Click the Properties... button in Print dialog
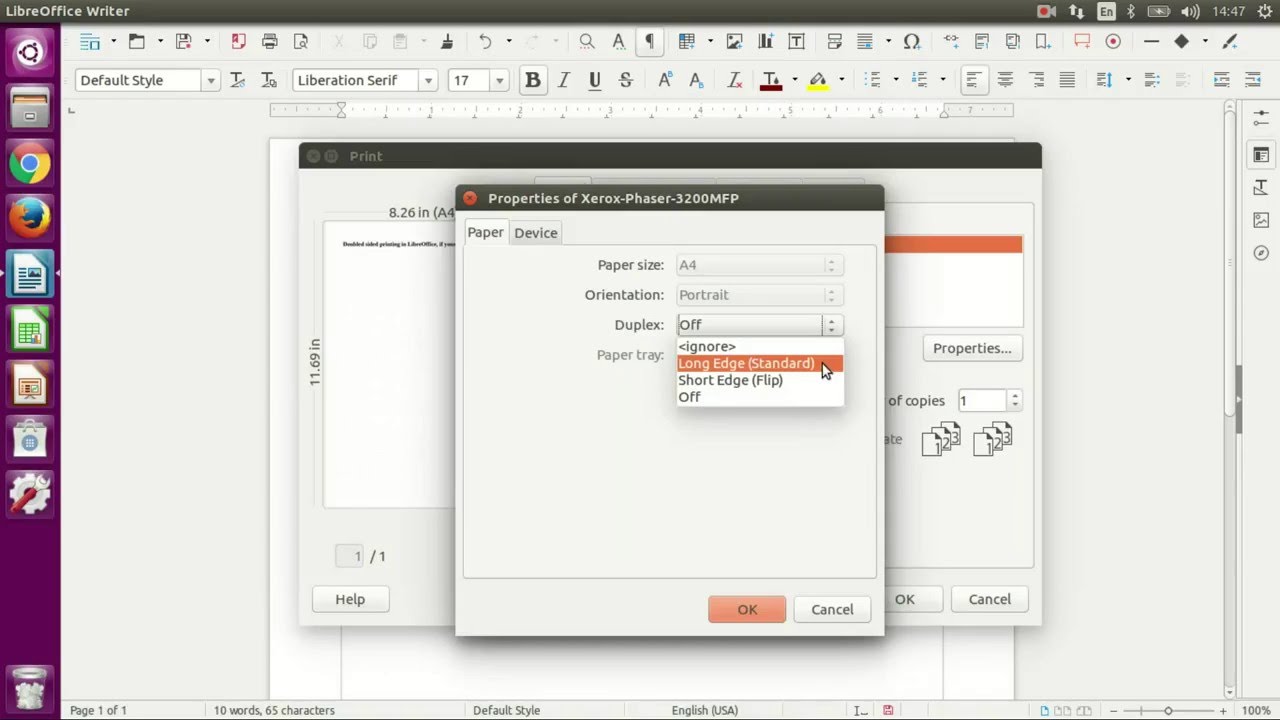This screenshot has width=1280, height=720. pos(972,348)
